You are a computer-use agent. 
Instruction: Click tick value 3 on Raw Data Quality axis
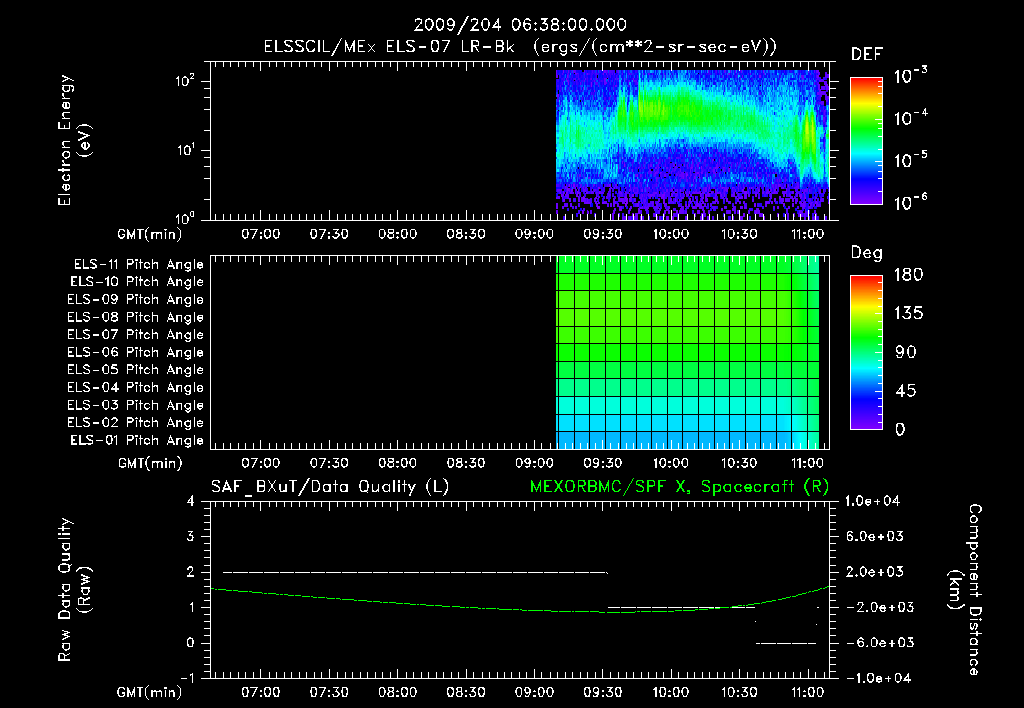pyautogui.click(x=191, y=536)
